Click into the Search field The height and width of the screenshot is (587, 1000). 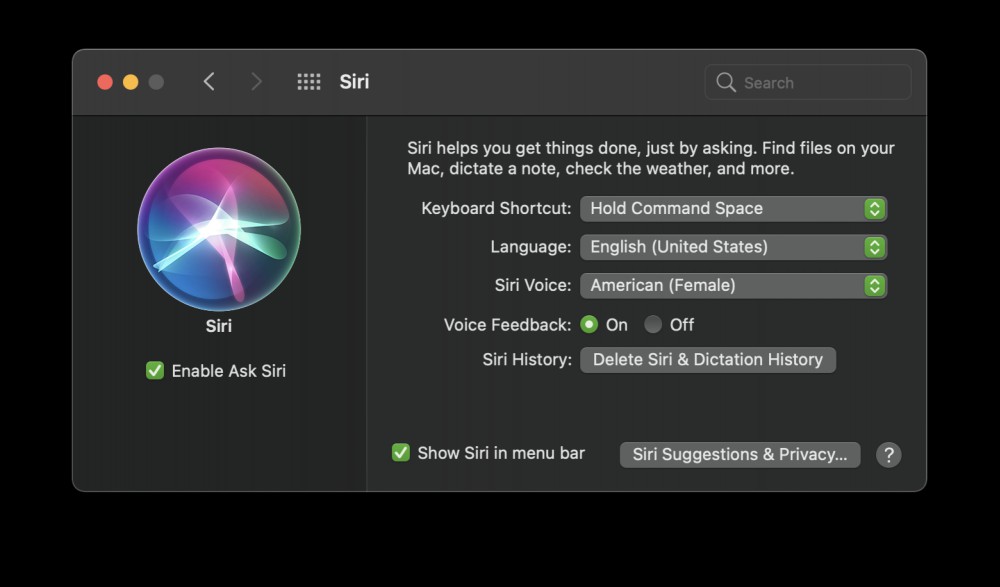808,82
